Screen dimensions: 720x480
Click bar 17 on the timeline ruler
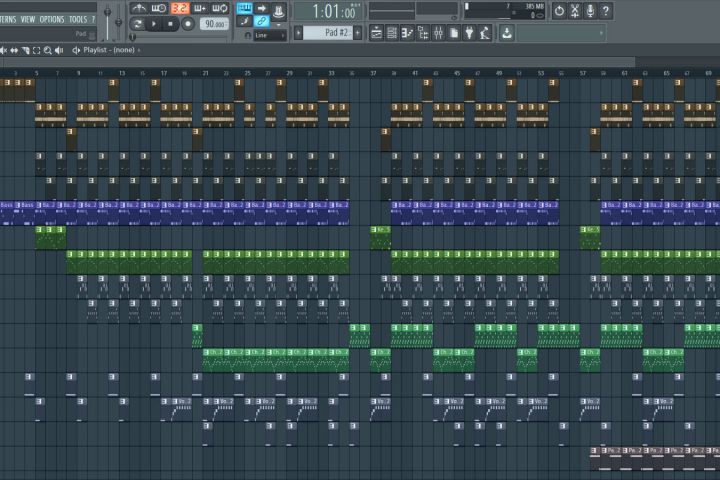tap(163, 73)
